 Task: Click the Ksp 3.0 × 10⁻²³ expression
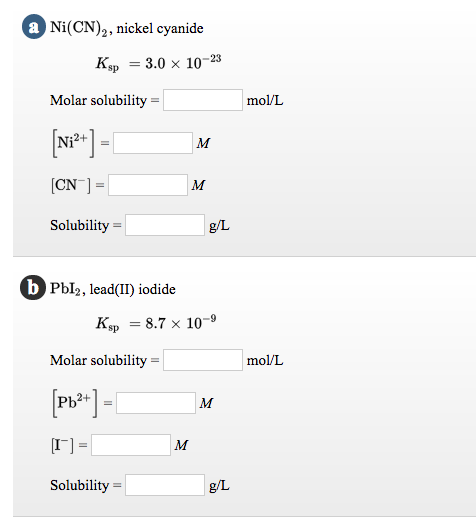(x=158, y=63)
